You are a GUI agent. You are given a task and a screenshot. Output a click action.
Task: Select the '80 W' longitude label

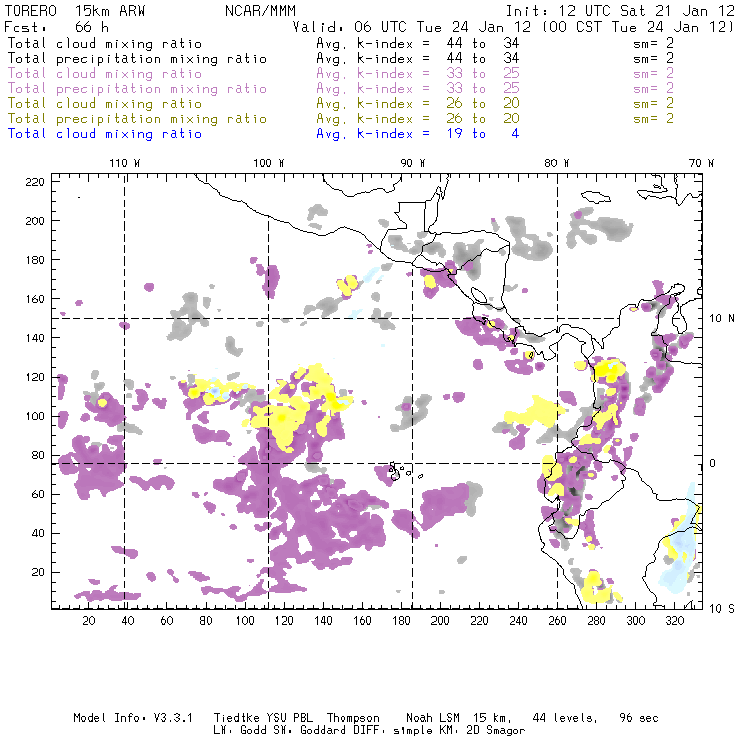click(x=556, y=163)
